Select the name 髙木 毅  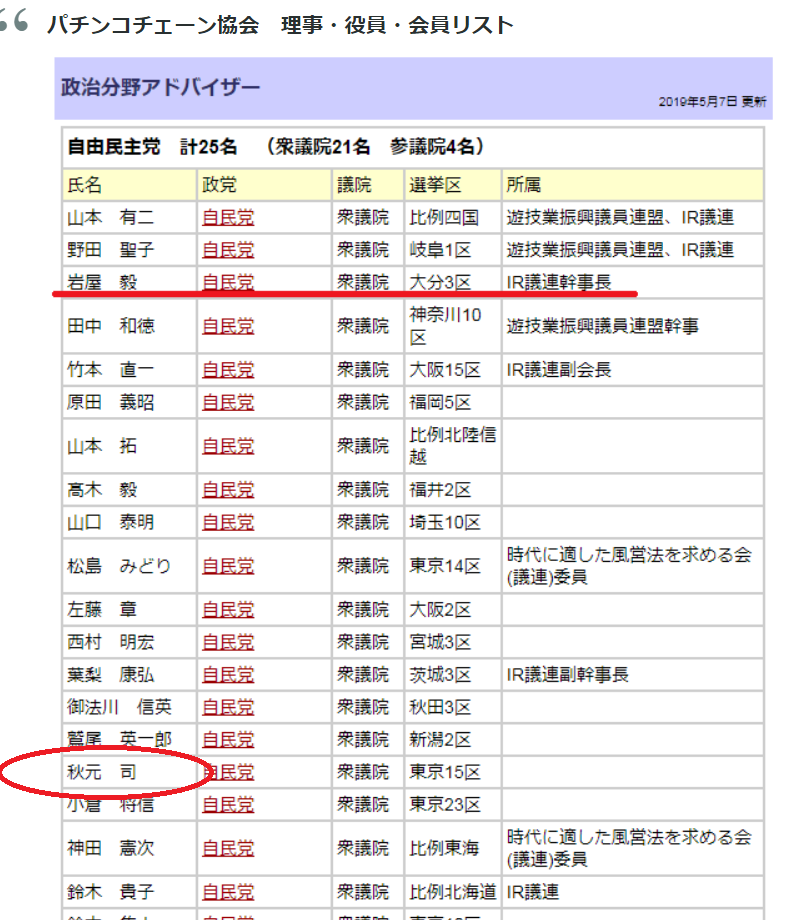coord(102,490)
